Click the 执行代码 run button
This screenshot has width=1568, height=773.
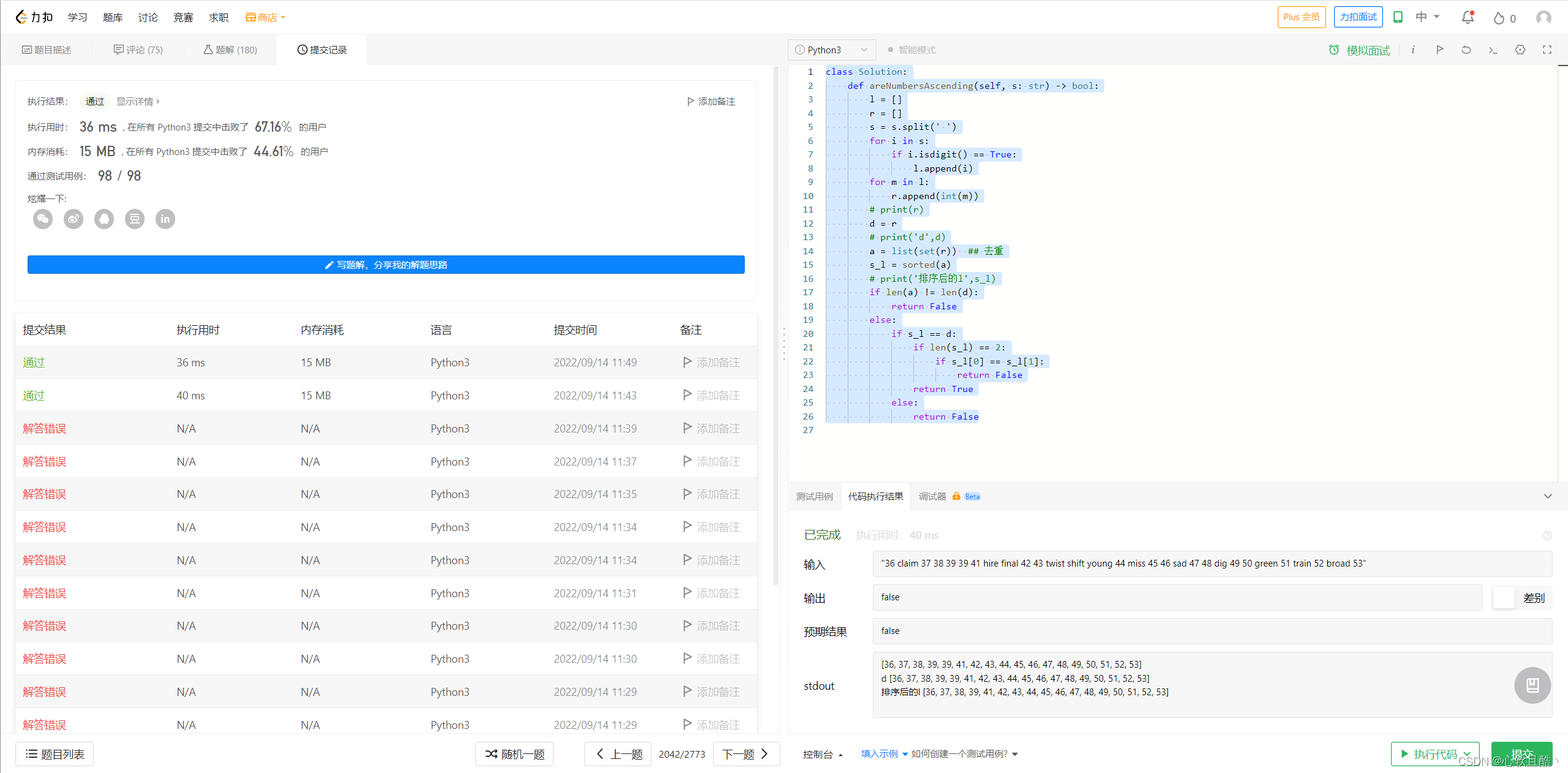tap(1430, 754)
